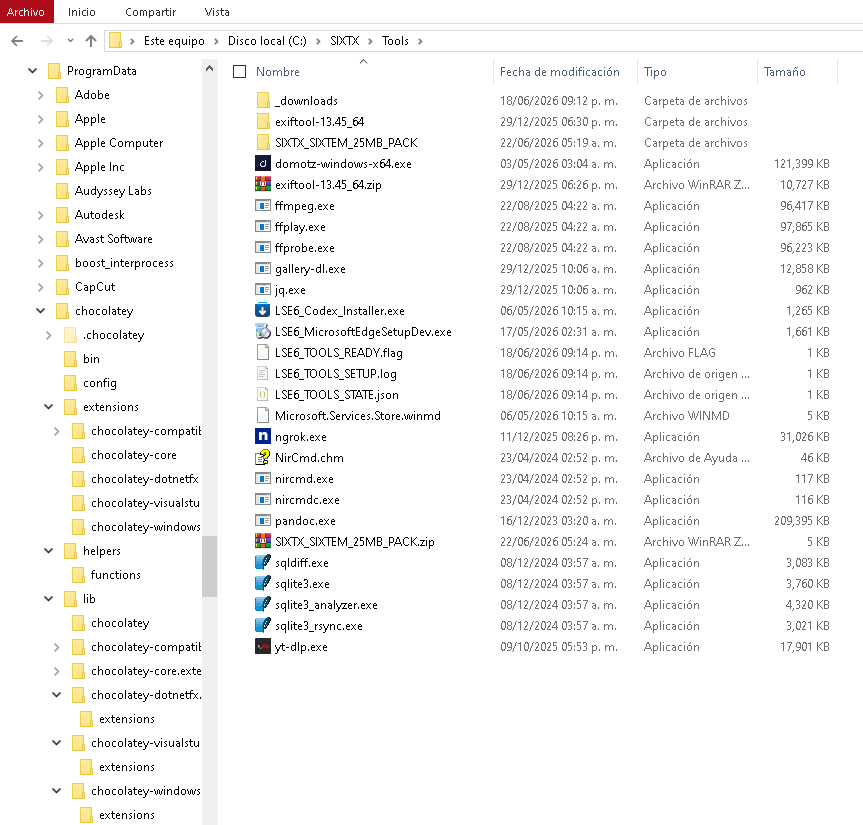Select the CapCut folder in tree
This screenshot has width=863, height=825.
click(x=95, y=287)
